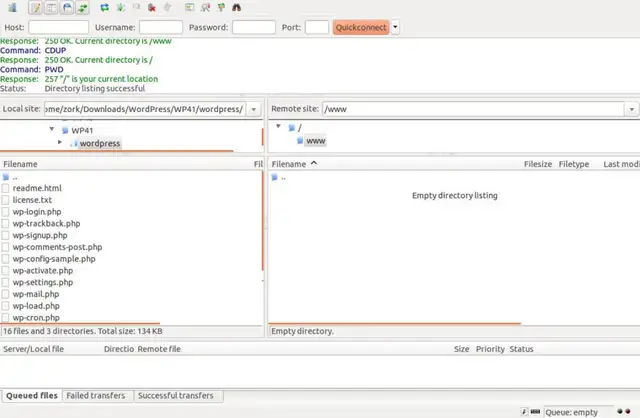Click the file icon next to license.txt
Viewport: 640px width, 418px height.
click(5, 200)
